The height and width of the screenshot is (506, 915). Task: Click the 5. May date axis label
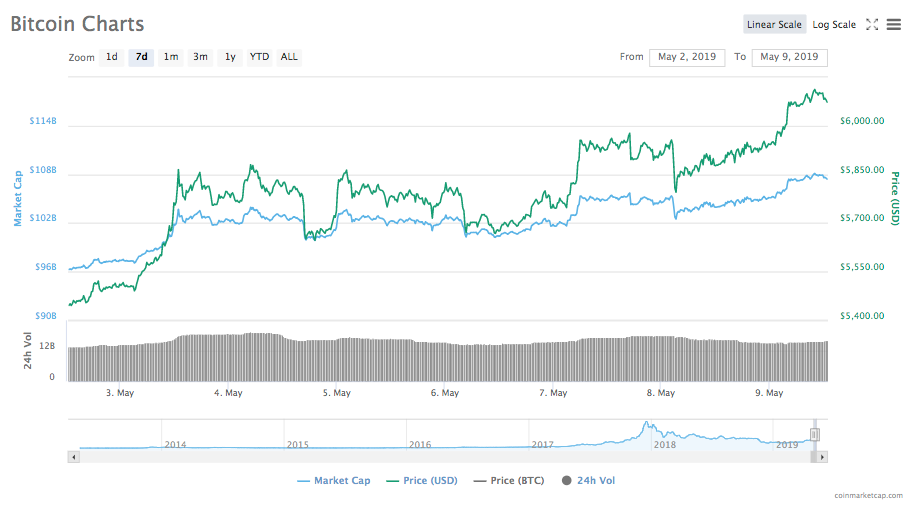point(337,393)
